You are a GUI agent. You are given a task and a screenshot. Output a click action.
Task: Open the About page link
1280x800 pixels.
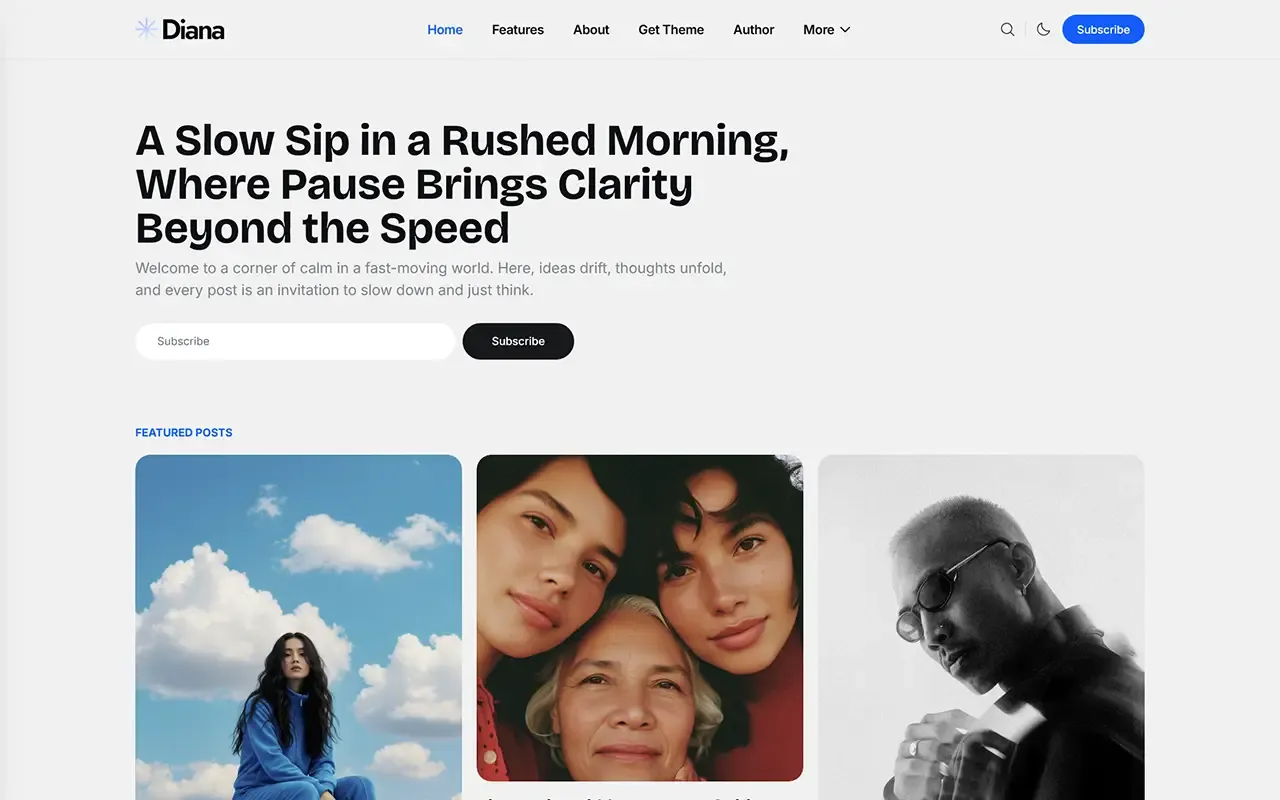click(x=591, y=30)
